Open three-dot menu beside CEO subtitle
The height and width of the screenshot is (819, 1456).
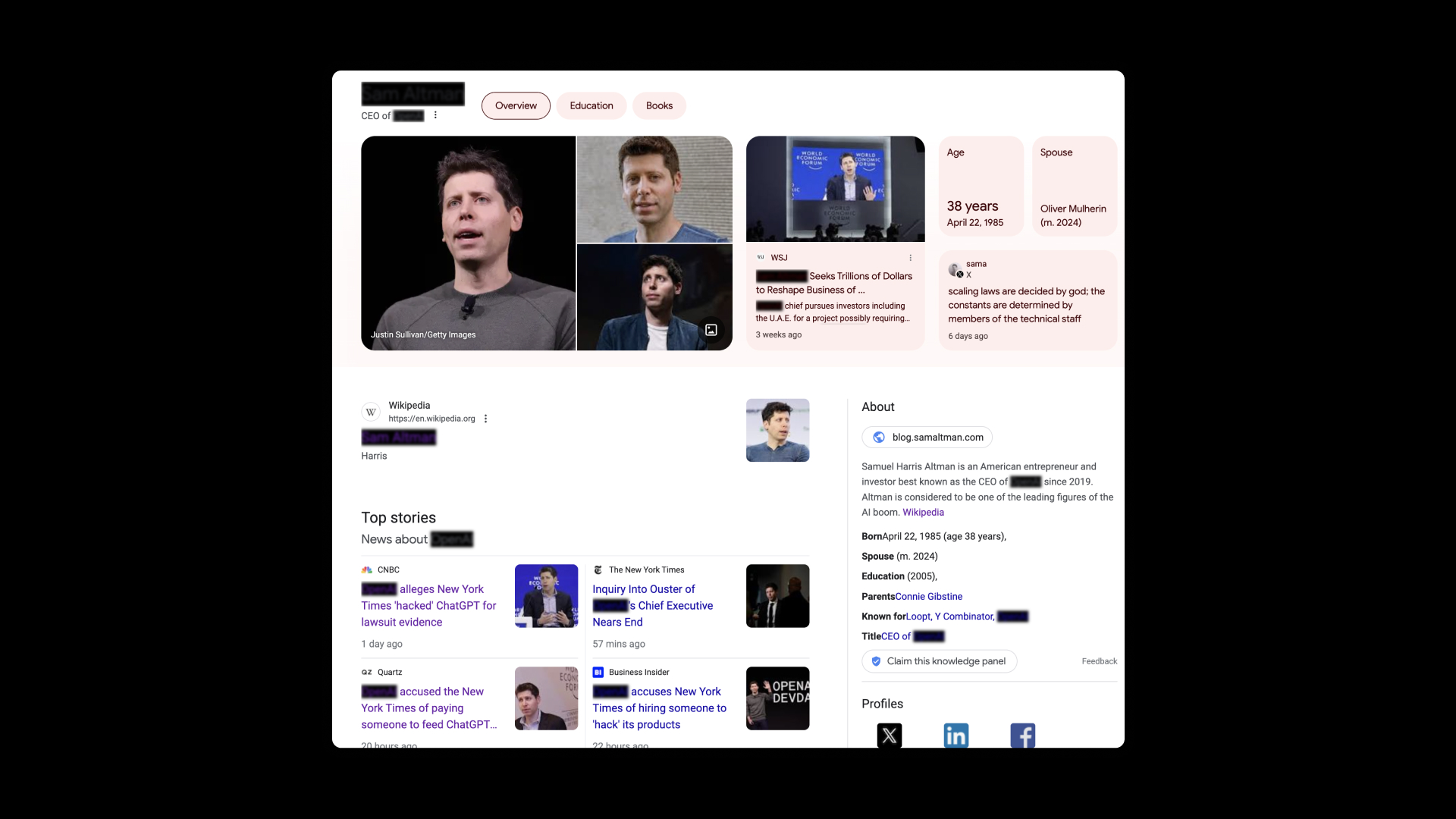435,115
